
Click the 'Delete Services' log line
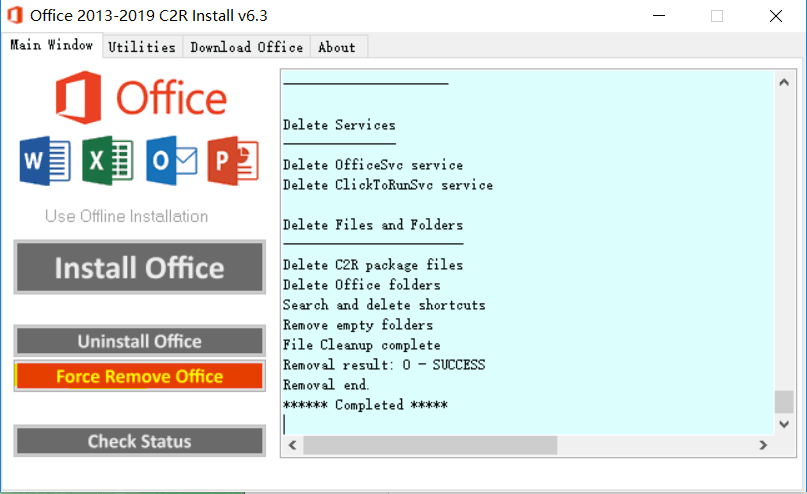click(x=339, y=125)
